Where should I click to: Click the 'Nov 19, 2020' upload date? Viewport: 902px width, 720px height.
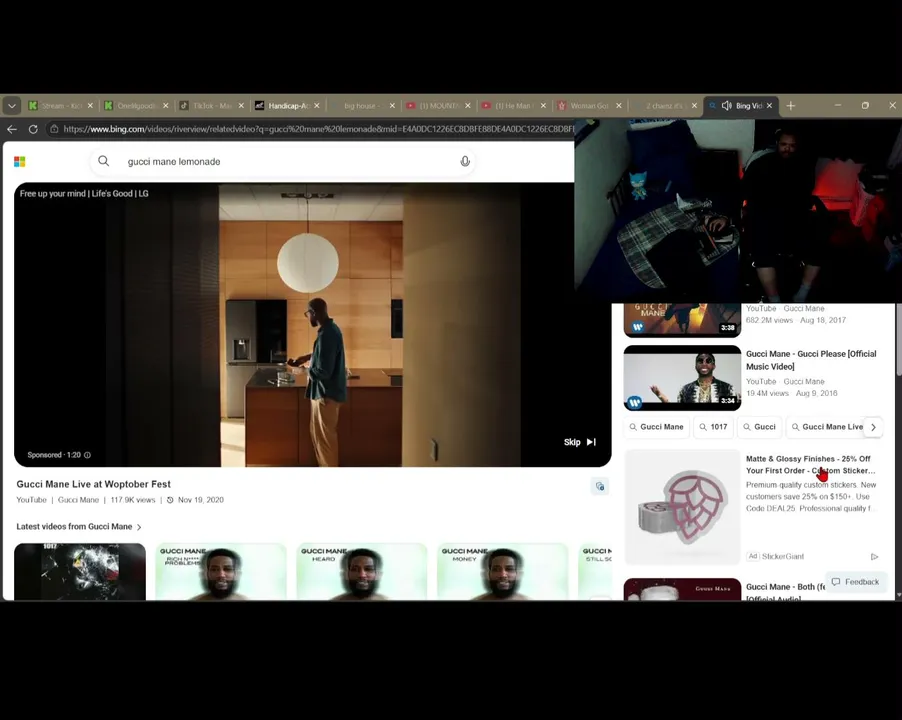[x=201, y=500]
